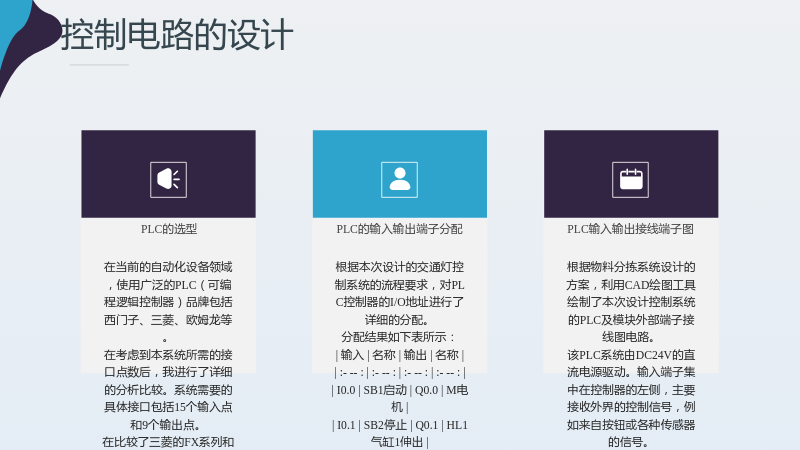
Task: Click the PLC输入输出接线端子图 heading
Action: [x=631, y=229]
